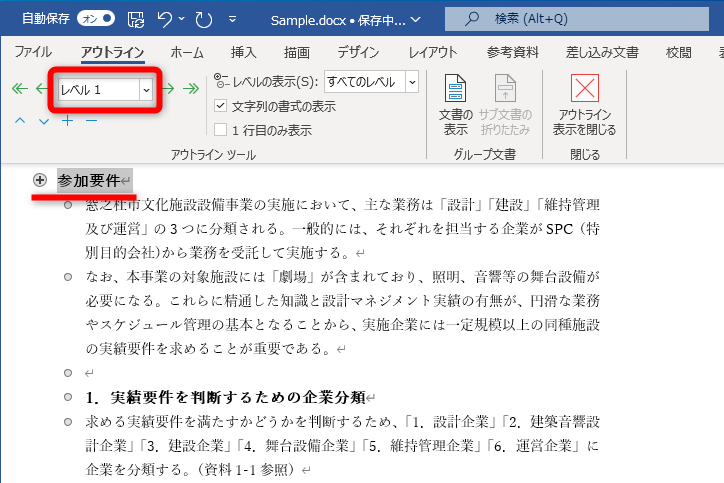Toggle the AutoSave switch off
The height and width of the screenshot is (483, 724).
[x=96, y=19]
